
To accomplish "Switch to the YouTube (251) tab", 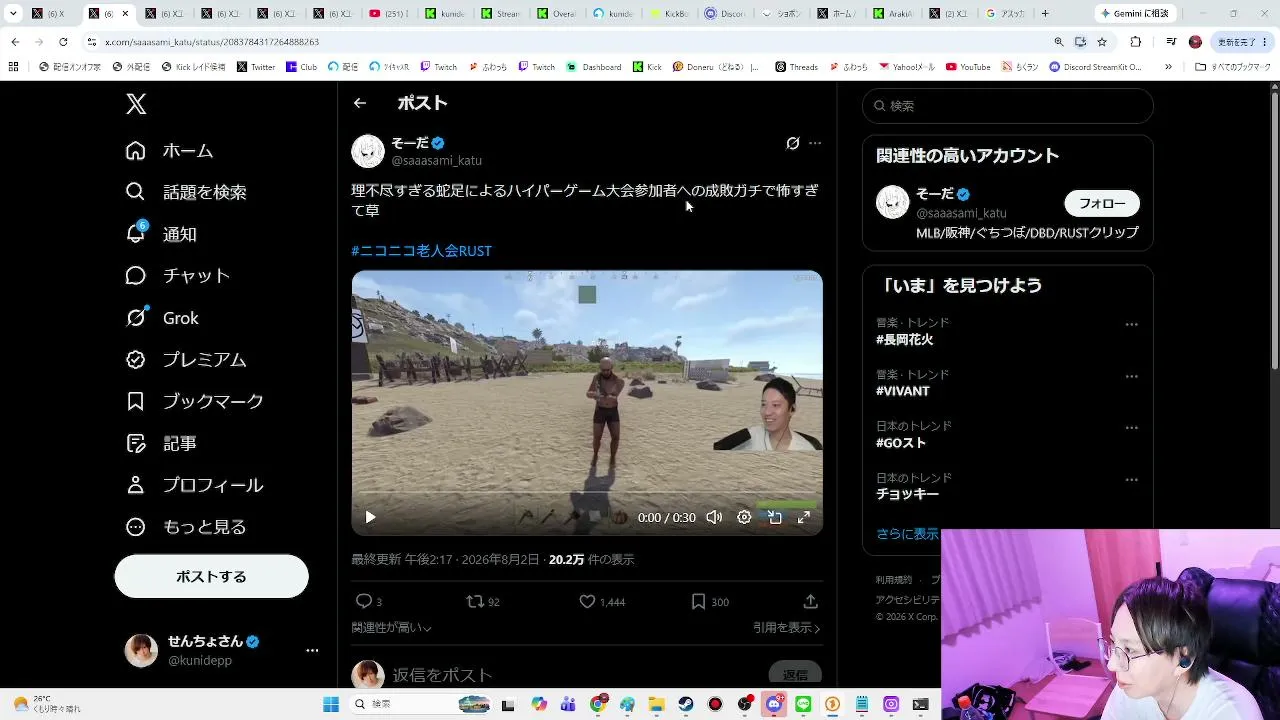I will (x=389, y=14).
